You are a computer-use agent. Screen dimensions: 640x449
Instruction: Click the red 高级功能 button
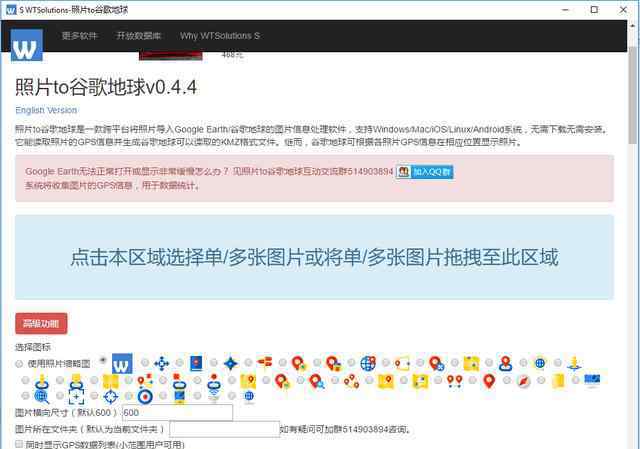41,324
